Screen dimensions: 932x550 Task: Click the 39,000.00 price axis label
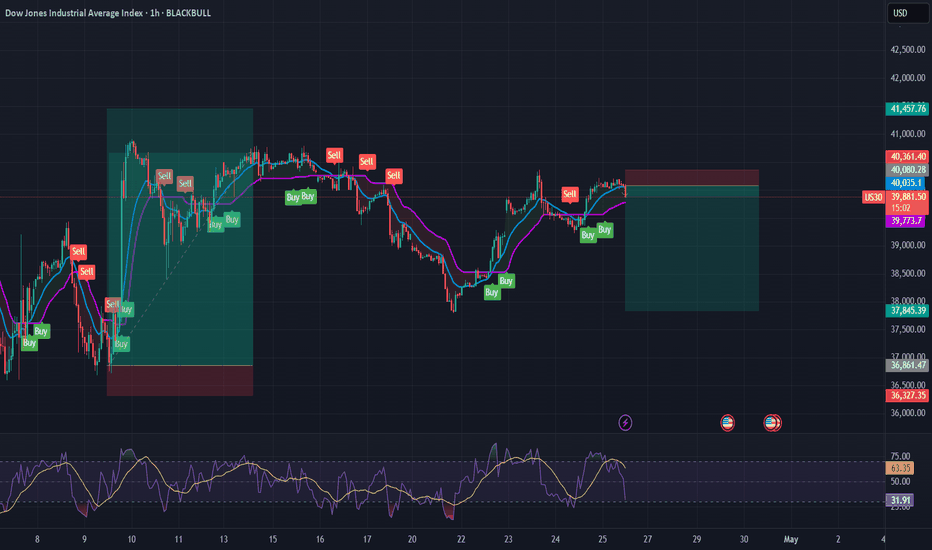point(908,245)
